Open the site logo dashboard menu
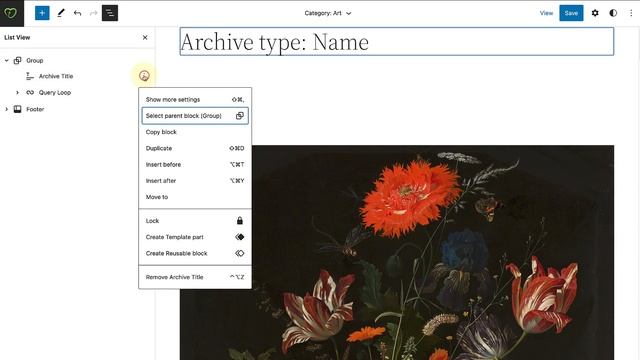This screenshot has height=360, width=640. coord(11,13)
